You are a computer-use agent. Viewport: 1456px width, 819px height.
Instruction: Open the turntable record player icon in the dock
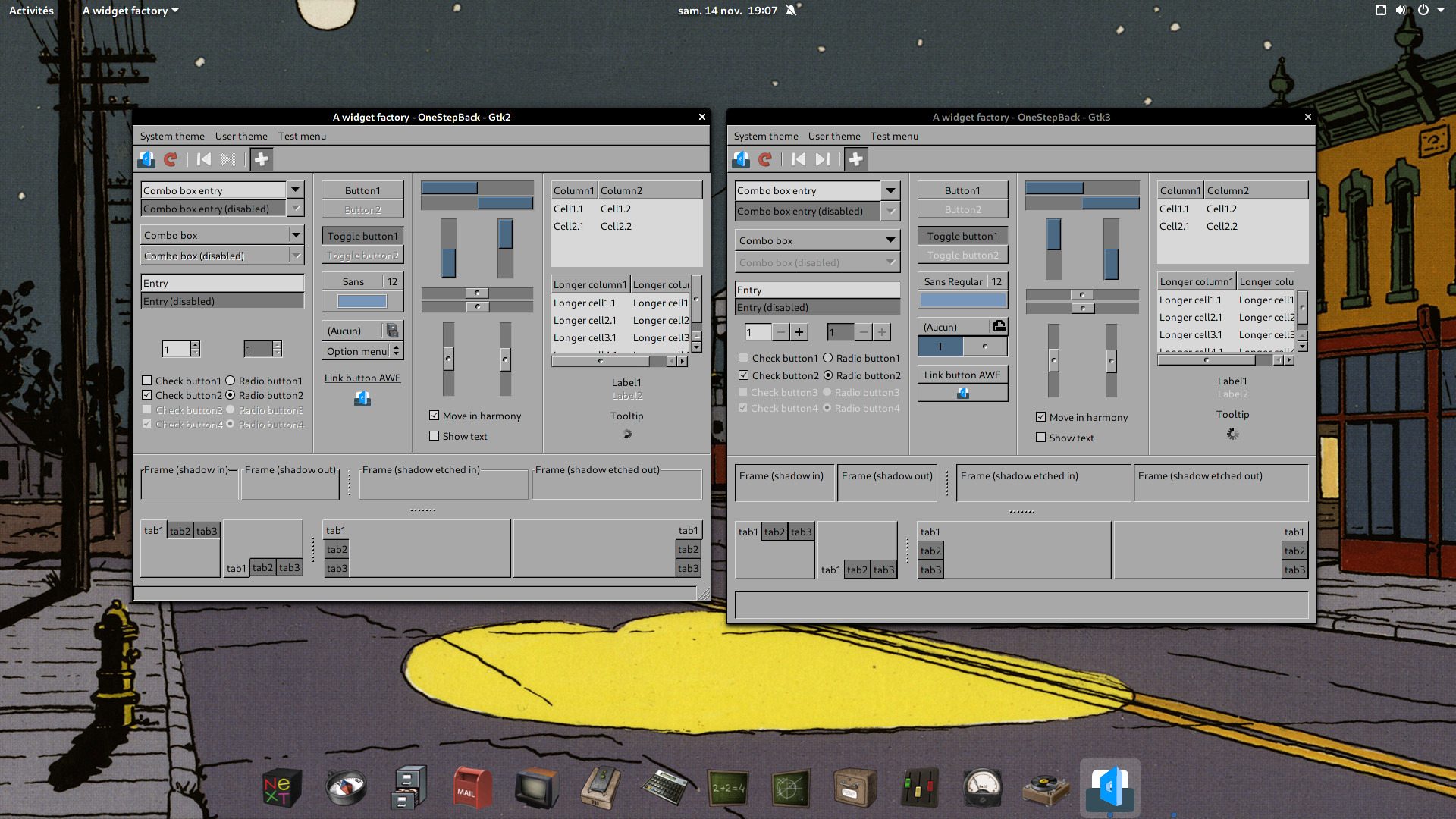(1046, 790)
